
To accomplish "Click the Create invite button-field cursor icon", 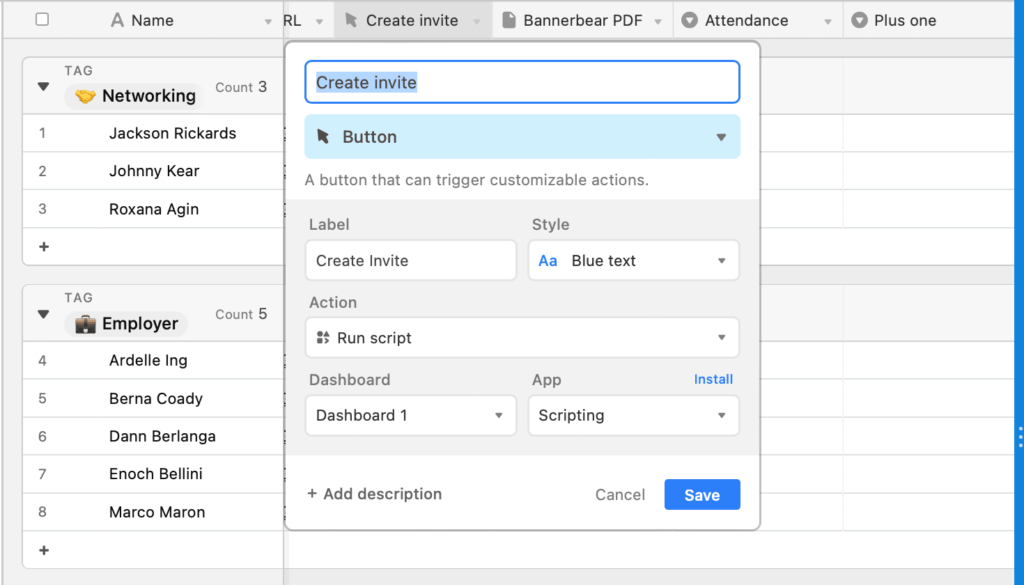I will (351, 20).
